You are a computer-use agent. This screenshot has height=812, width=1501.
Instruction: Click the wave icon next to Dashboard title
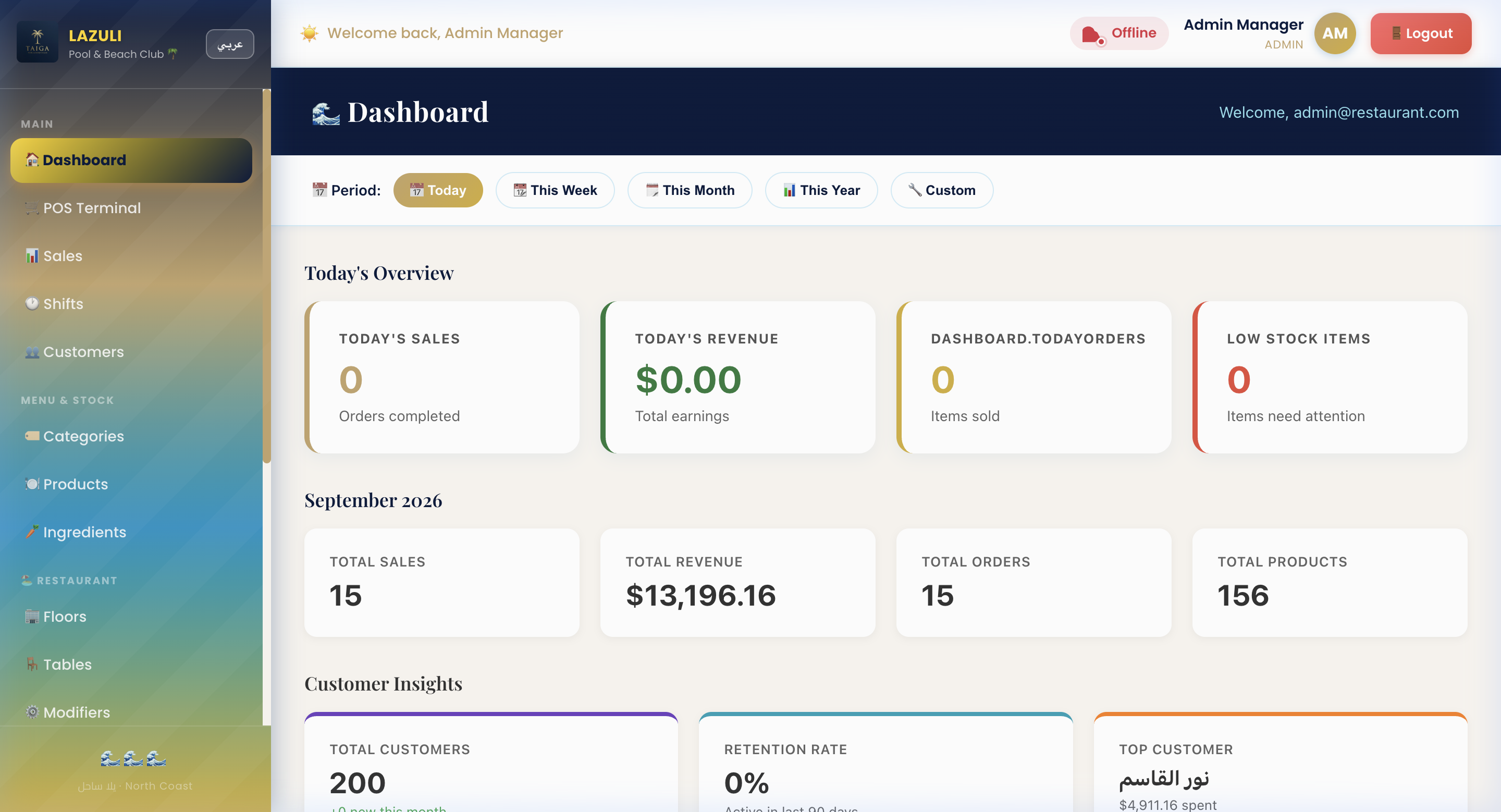pyautogui.click(x=326, y=113)
